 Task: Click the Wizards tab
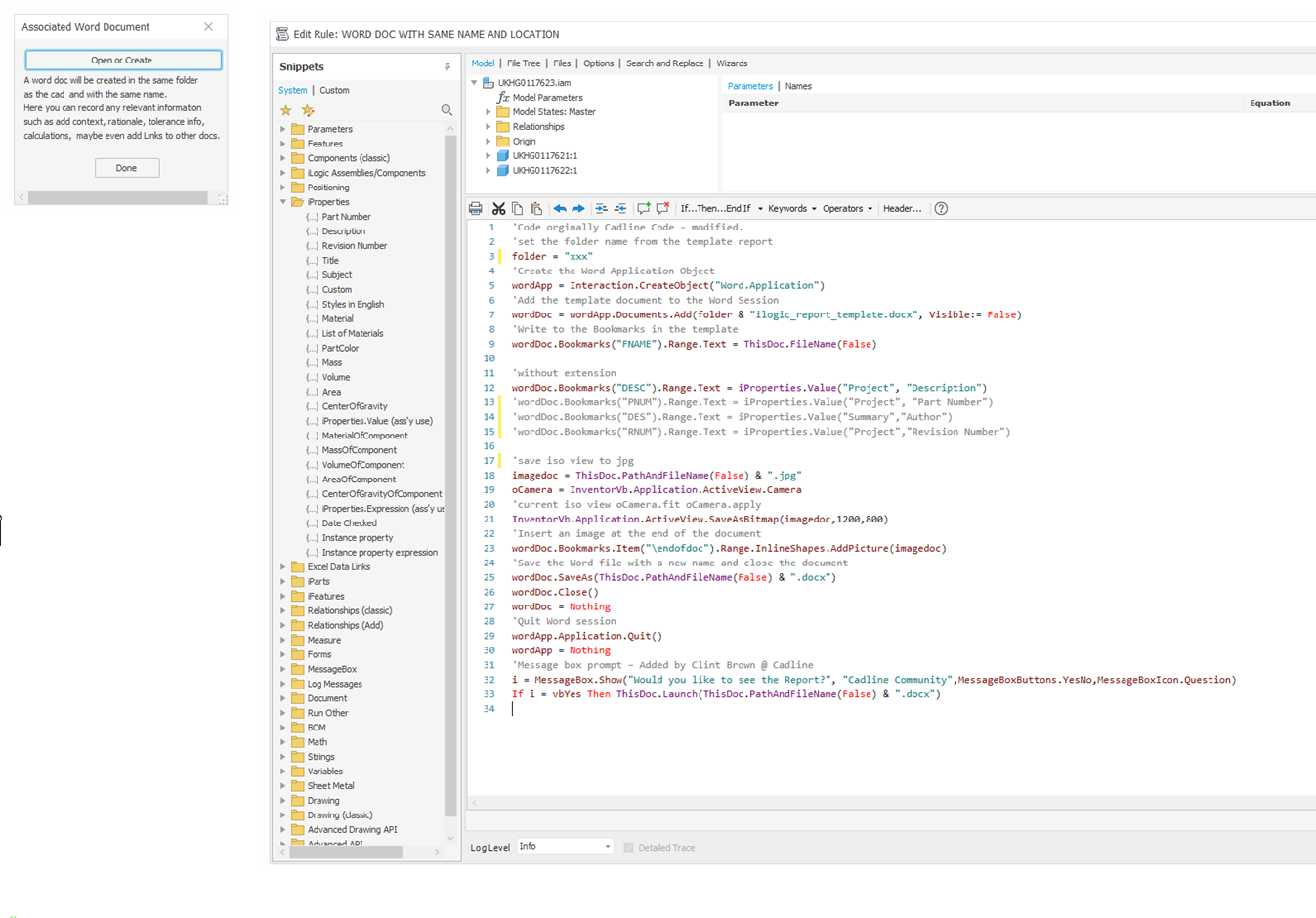pyautogui.click(x=732, y=63)
